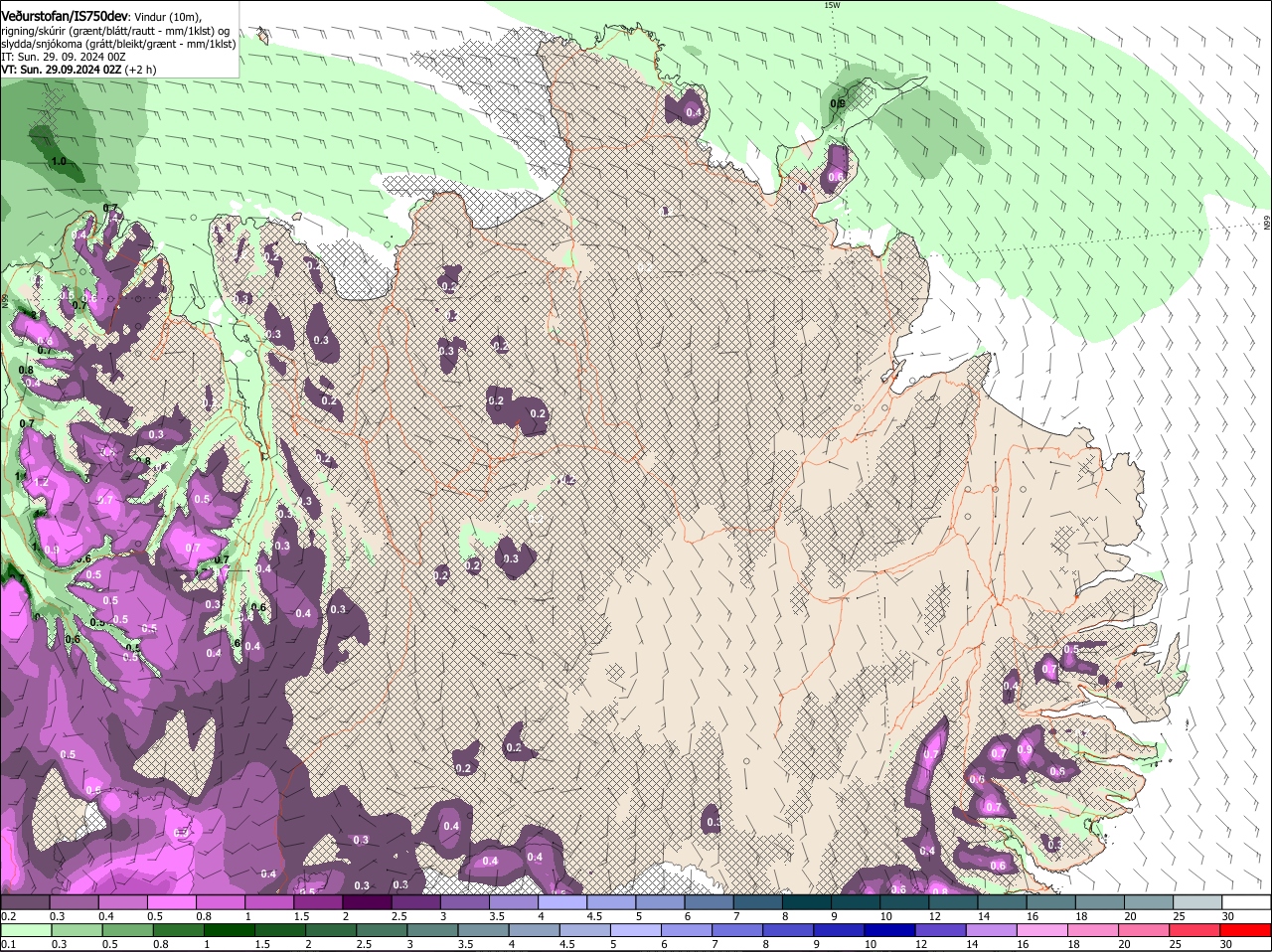Click the 1.0 rain value in the dark green patch
This screenshot has height=952, width=1272.
(59, 161)
